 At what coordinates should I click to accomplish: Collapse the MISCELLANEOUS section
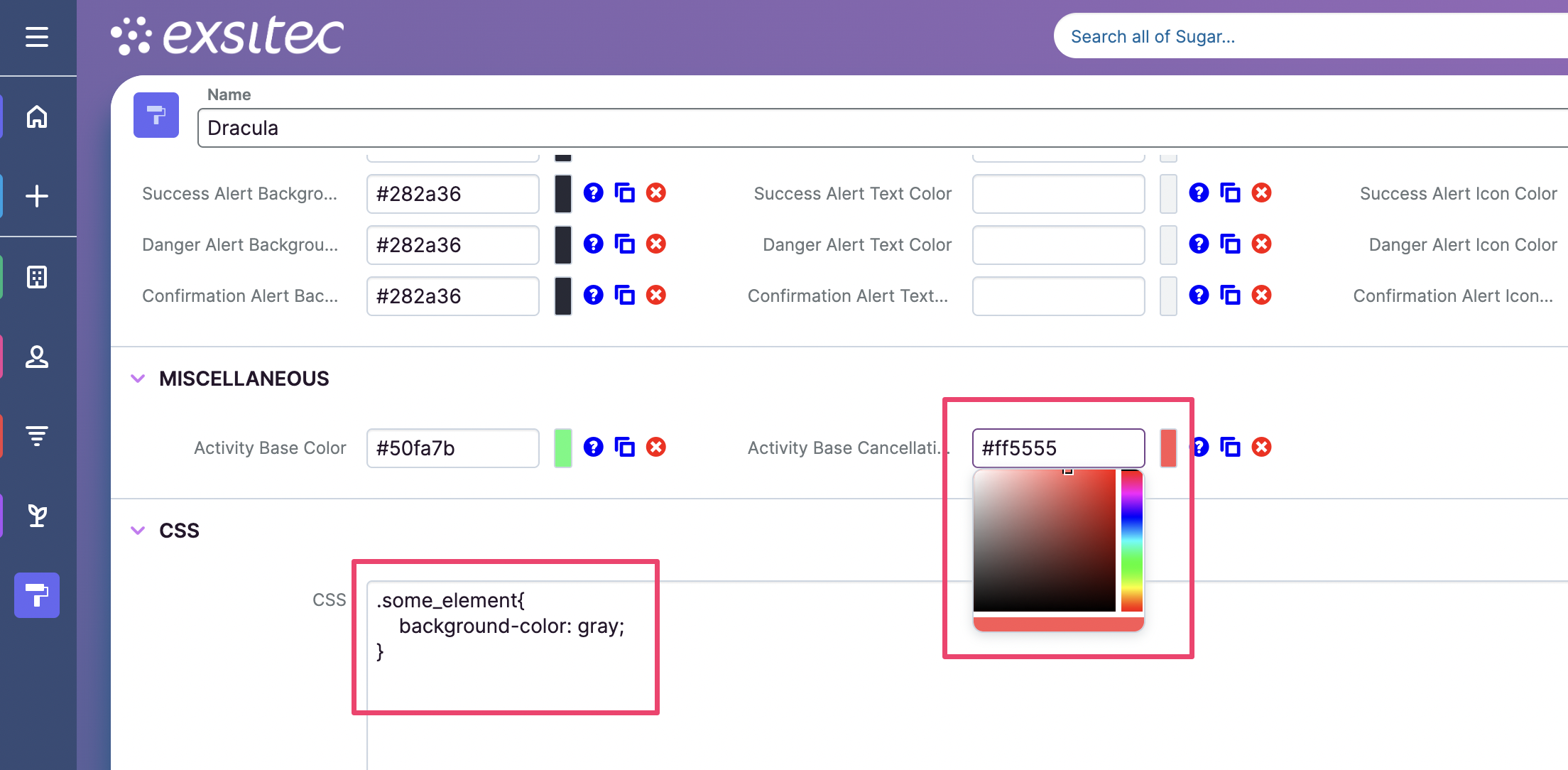click(x=138, y=379)
